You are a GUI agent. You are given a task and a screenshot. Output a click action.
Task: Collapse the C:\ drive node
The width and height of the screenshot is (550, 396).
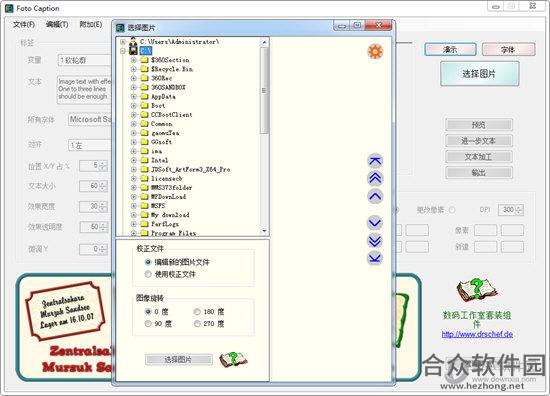(x=123, y=51)
